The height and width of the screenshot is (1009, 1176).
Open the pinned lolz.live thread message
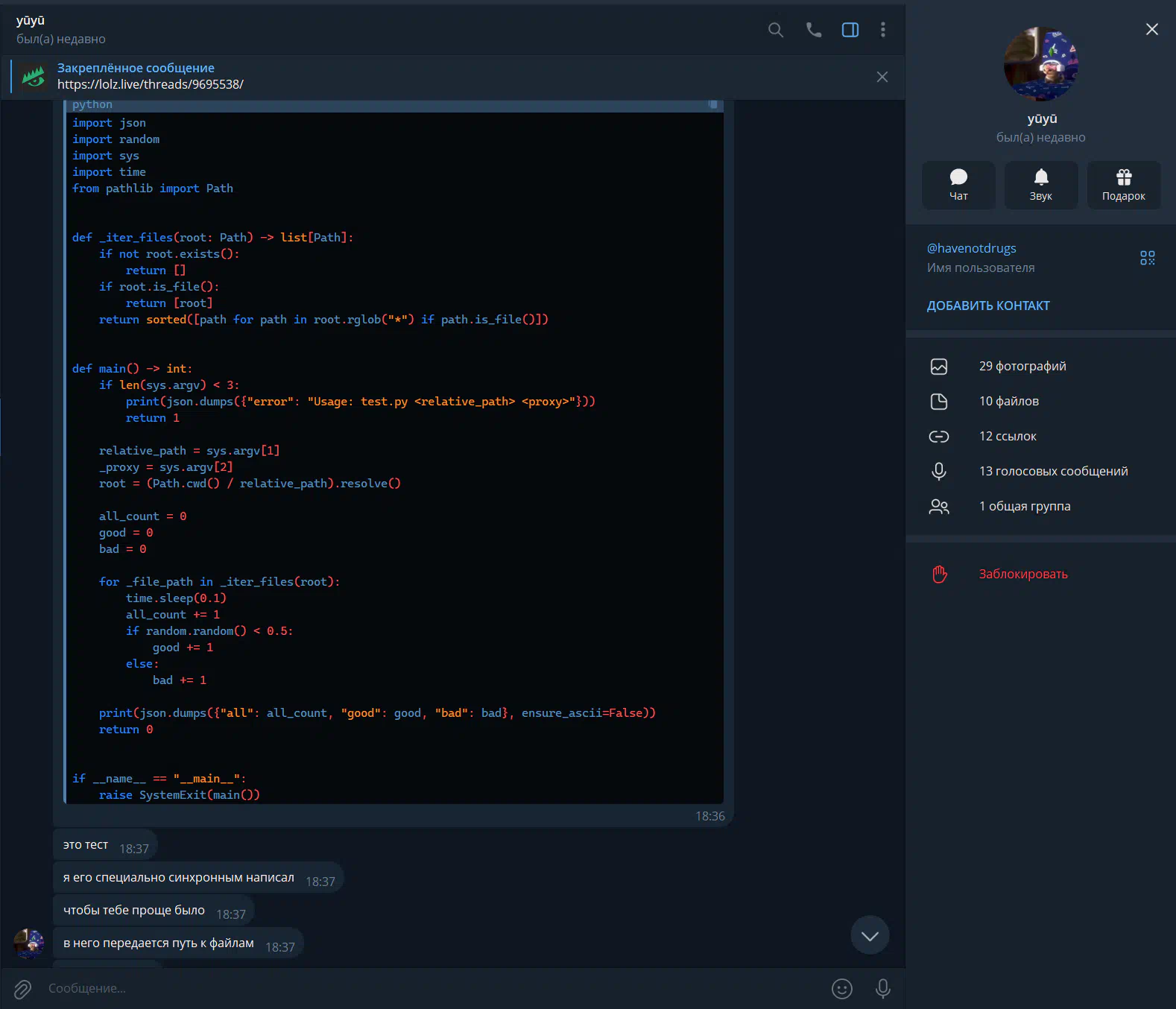[x=149, y=77]
